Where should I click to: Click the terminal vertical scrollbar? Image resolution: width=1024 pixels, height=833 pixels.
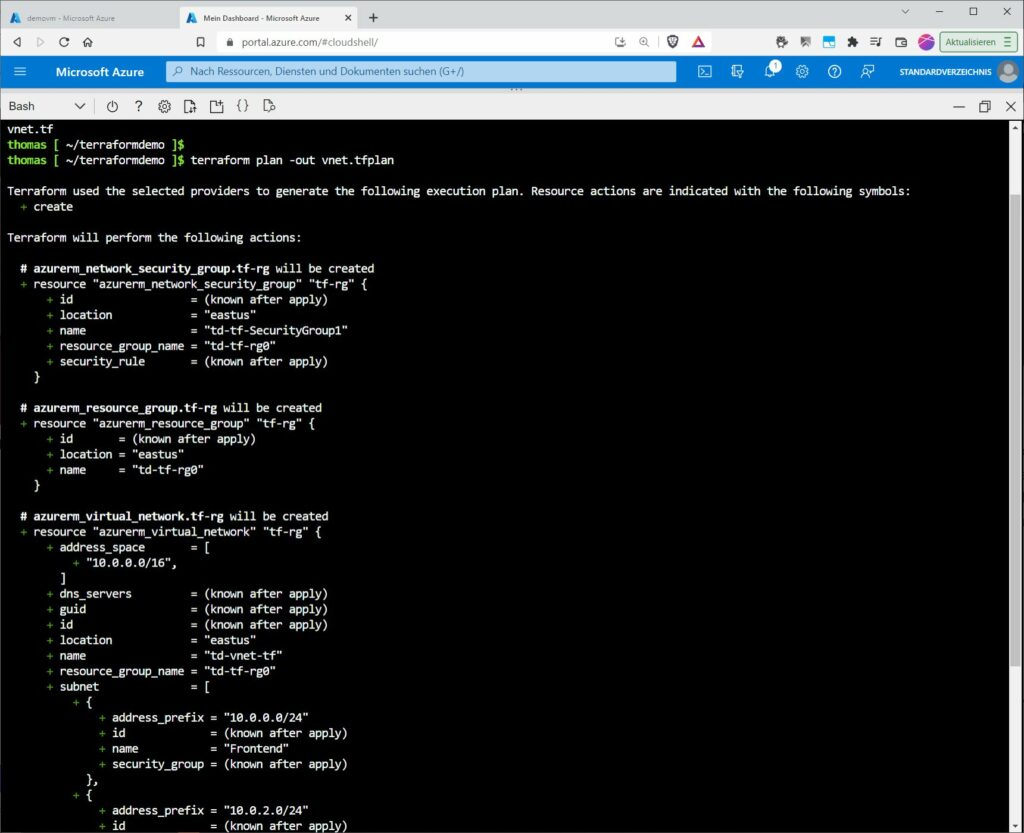click(x=1015, y=431)
